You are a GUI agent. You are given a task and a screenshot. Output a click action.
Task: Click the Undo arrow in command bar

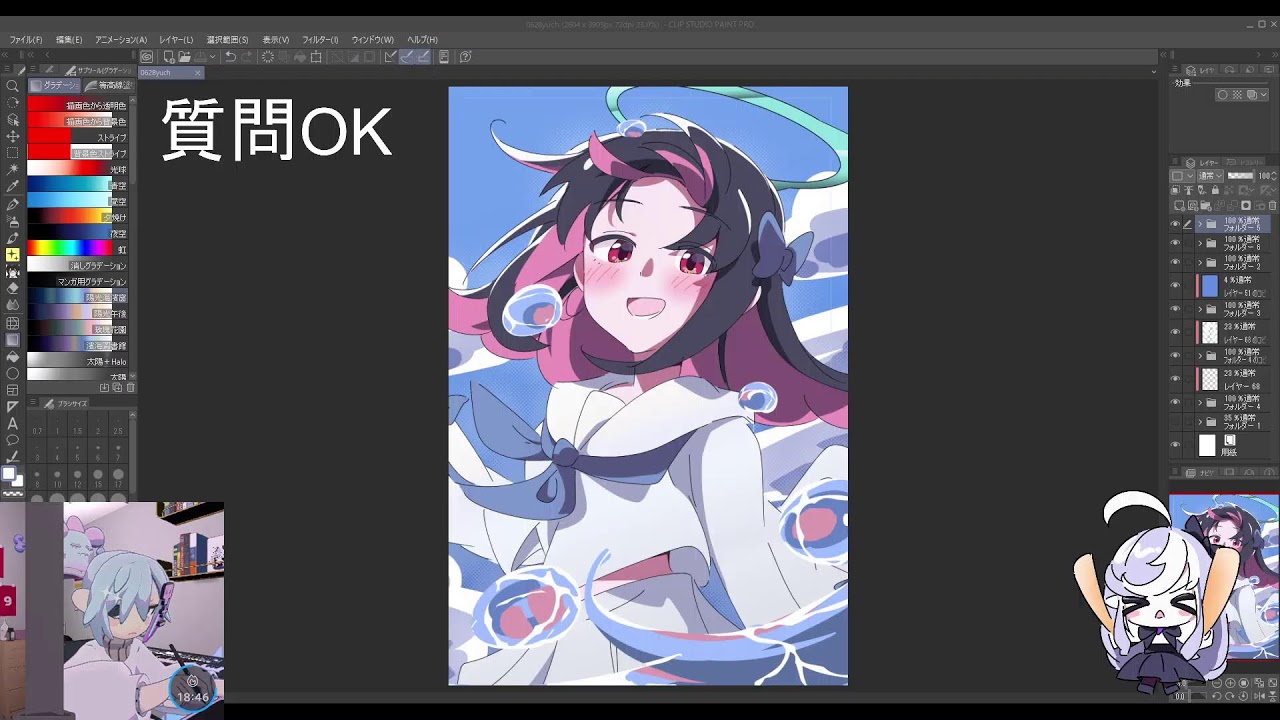230,57
